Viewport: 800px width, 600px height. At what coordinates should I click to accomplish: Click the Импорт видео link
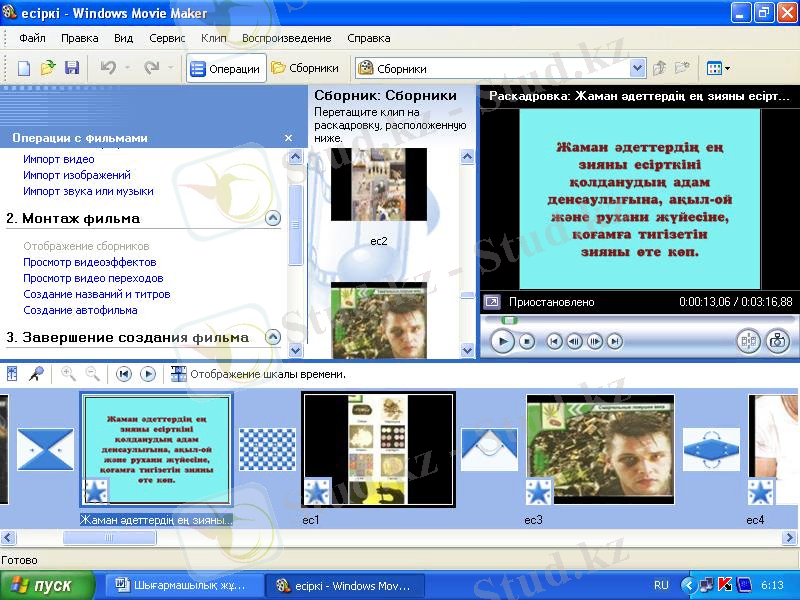[x=59, y=159]
